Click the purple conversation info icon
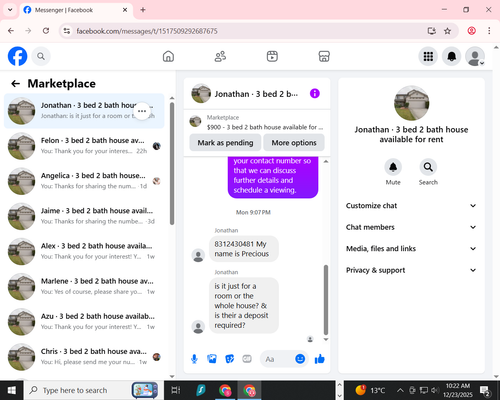Image resolution: width=500 pixels, height=400 pixels. (315, 93)
